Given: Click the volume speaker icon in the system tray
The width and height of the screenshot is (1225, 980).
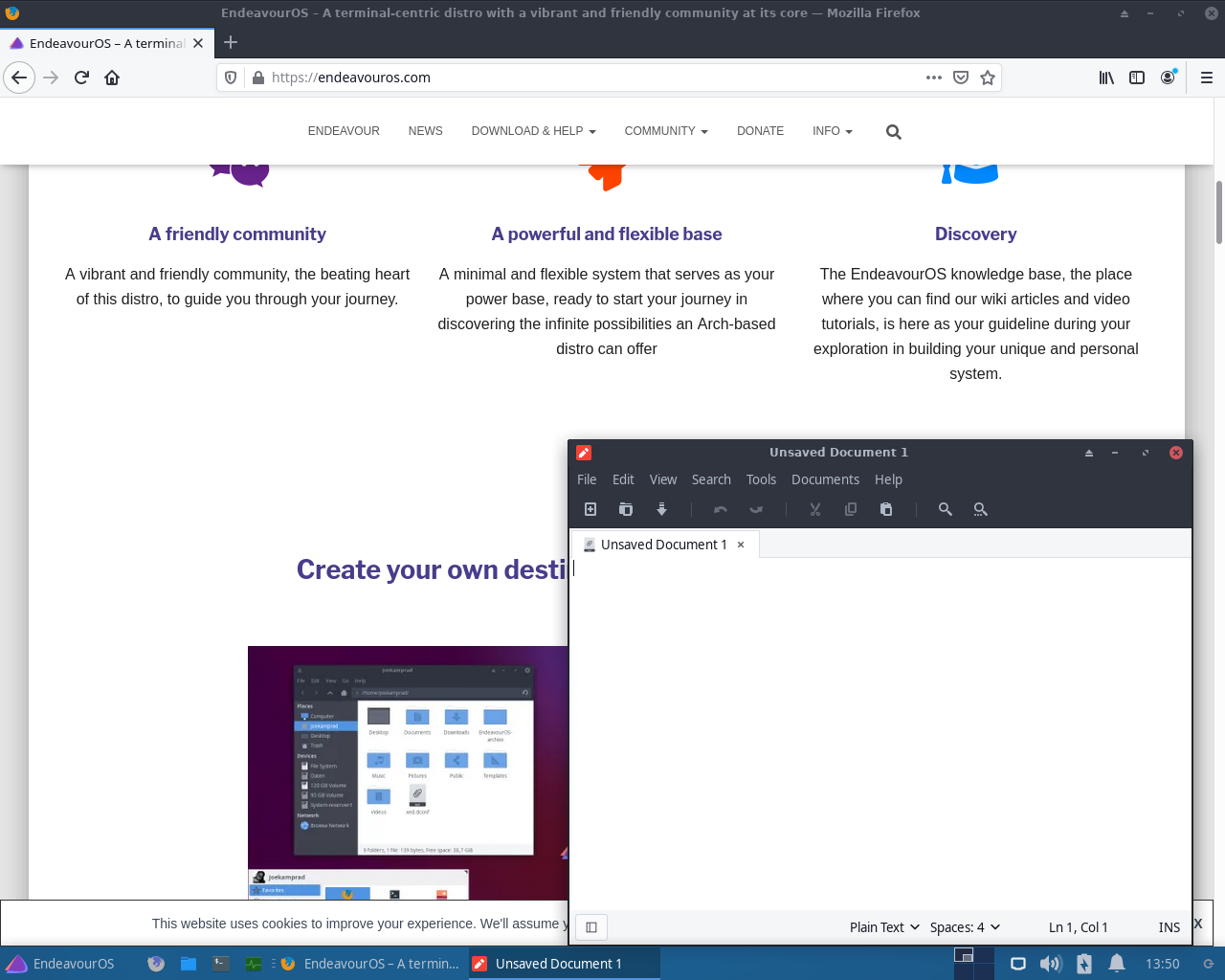Looking at the screenshot, I should (1051, 964).
